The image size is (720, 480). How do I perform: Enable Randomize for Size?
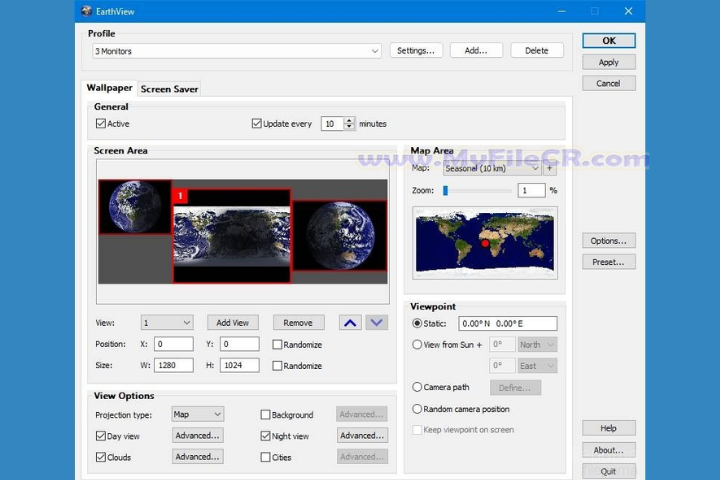point(277,366)
